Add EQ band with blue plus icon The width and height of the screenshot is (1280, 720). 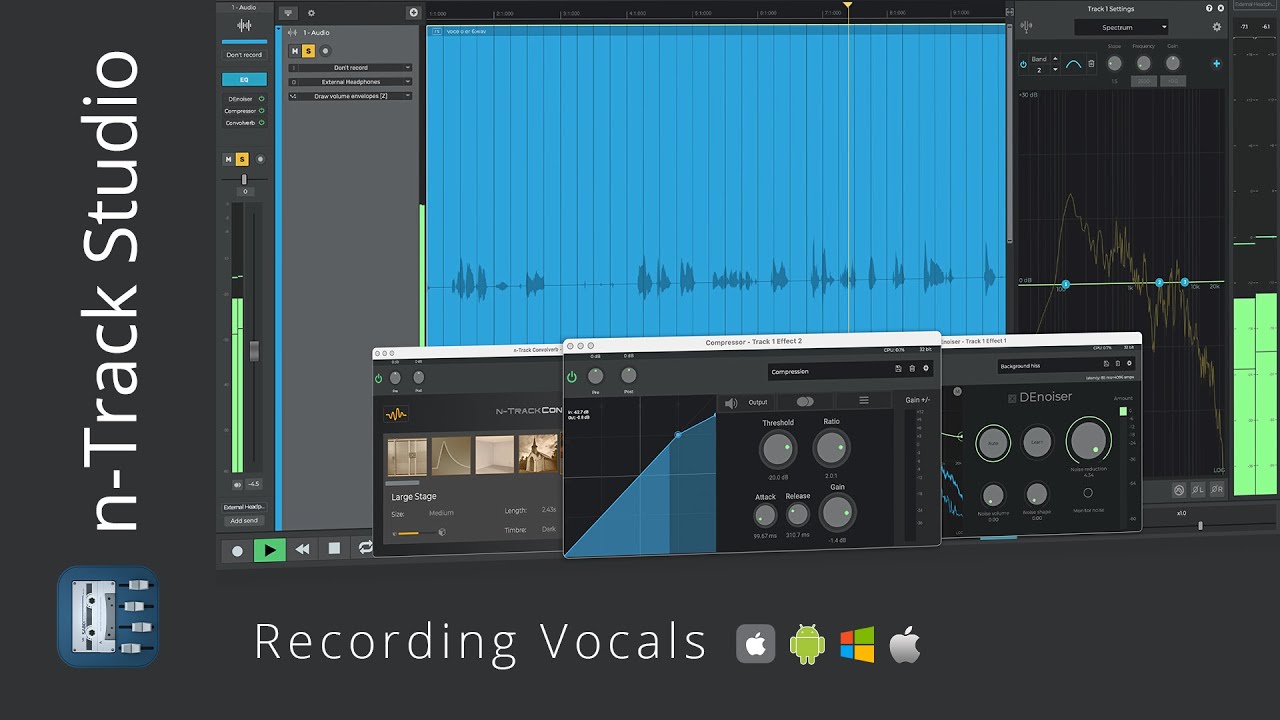coord(1217,64)
